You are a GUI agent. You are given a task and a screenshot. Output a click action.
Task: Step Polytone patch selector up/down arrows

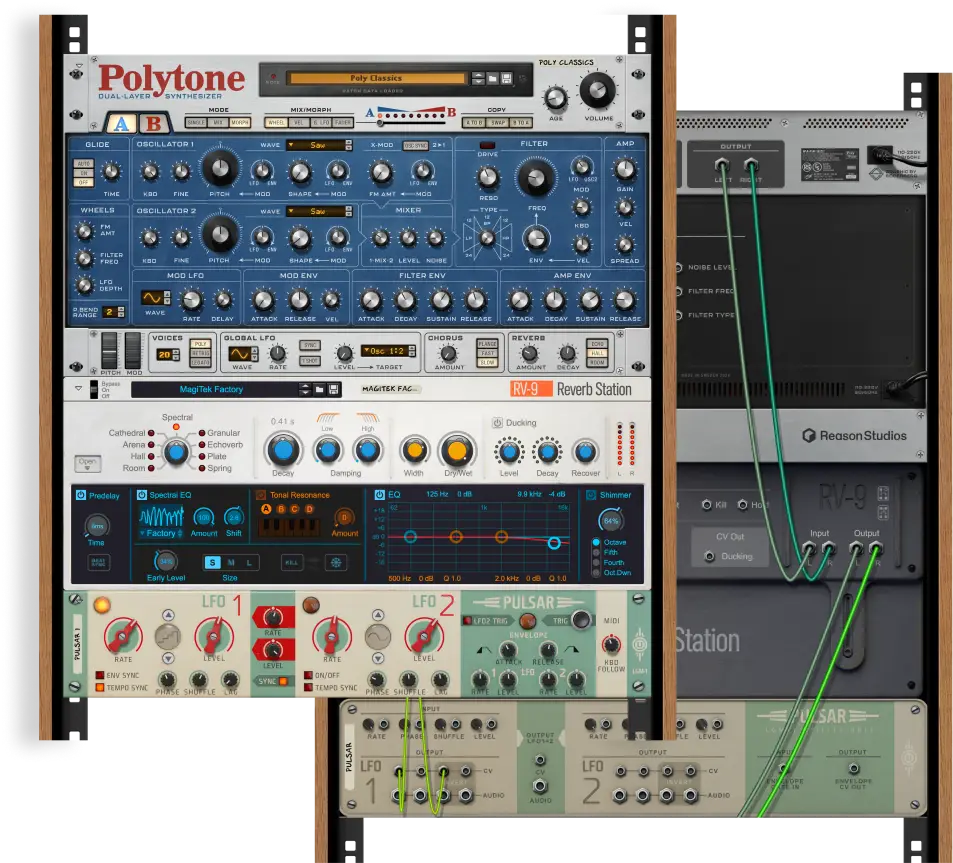478,78
